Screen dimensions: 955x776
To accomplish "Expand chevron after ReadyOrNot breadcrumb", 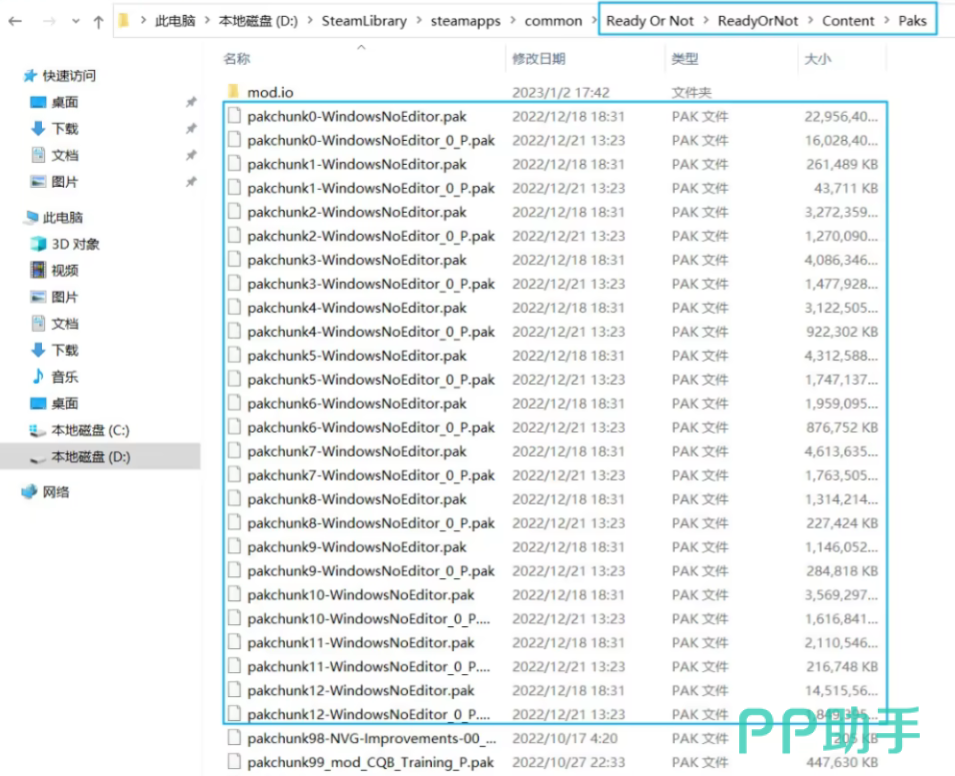I will tap(810, 21).
